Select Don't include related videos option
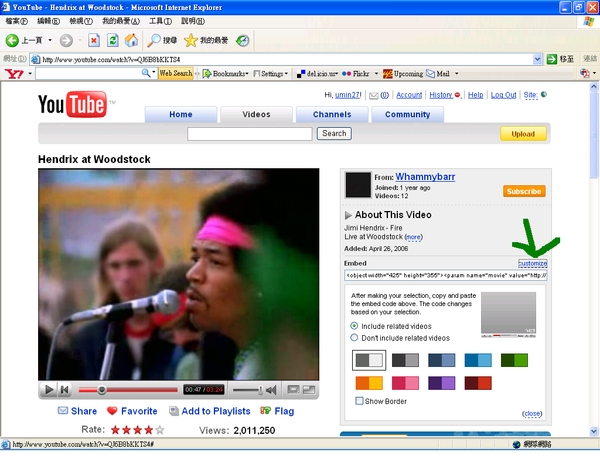The width and height of the screenshot is (600, 469). coord(354,338)
